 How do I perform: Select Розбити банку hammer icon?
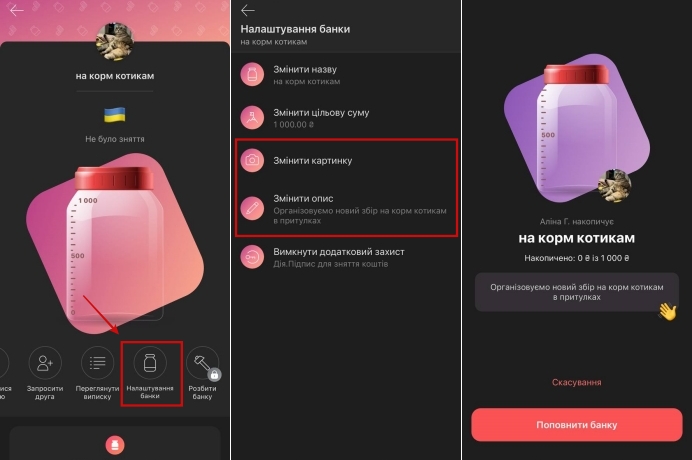tap(203, 363)
